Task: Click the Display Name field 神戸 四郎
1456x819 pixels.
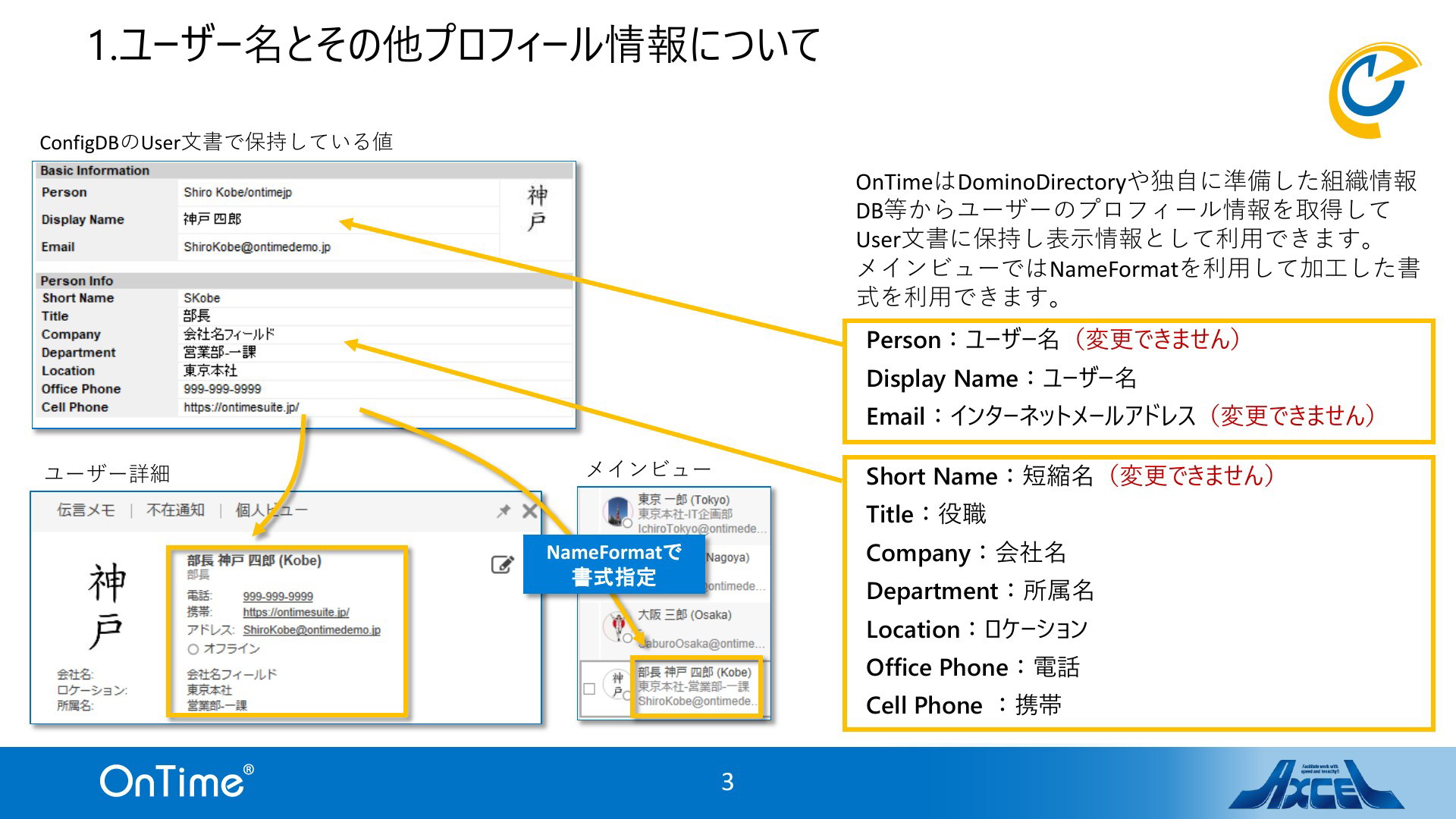Action: (212, 219)
